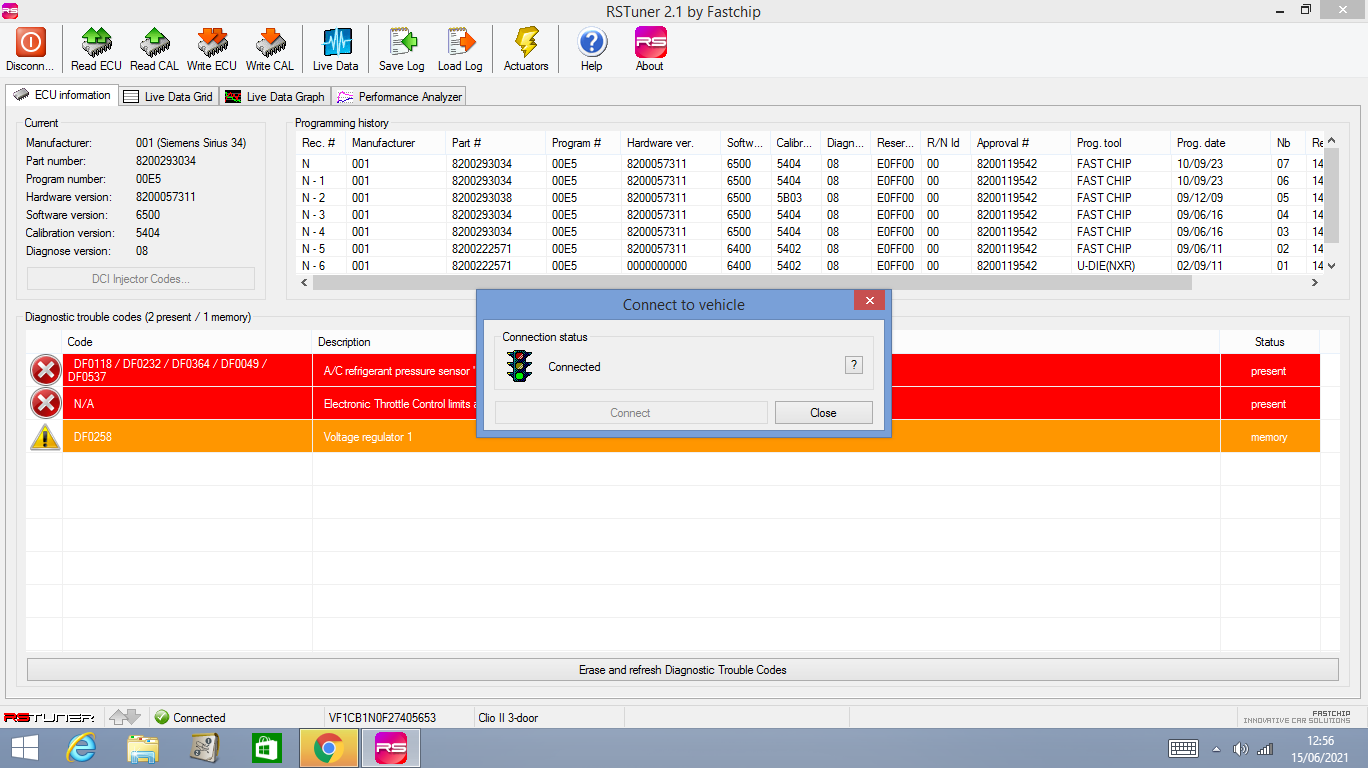Open the About RS icon

[x=650, y=42]
